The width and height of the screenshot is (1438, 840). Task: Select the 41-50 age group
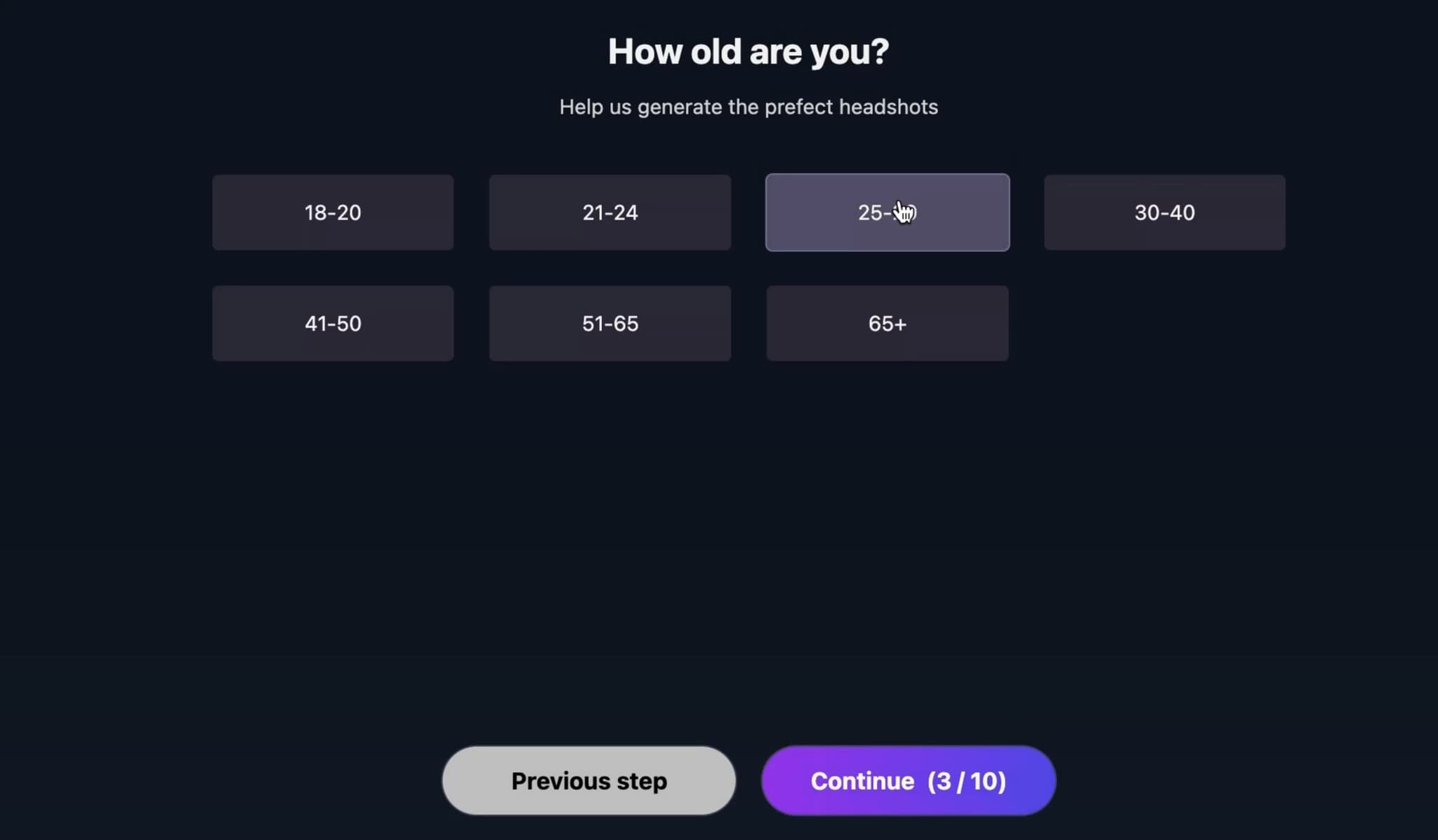pyautogui.click(x=332, y=324)
